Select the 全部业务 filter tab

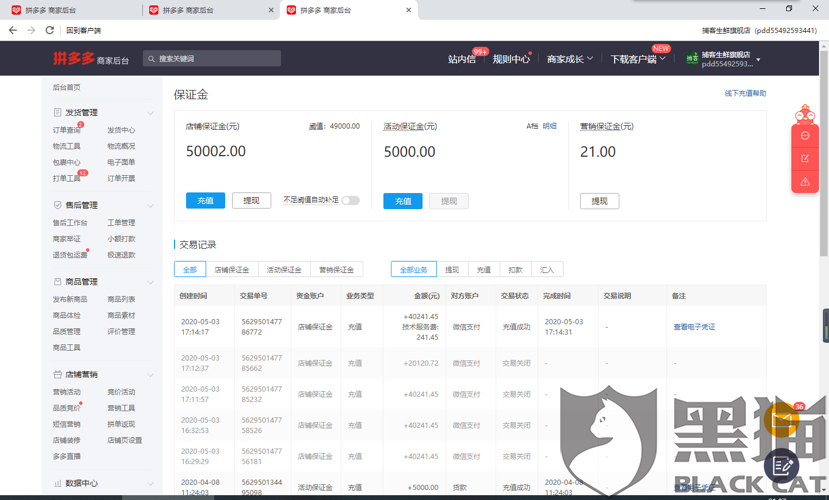pos(413,270)
